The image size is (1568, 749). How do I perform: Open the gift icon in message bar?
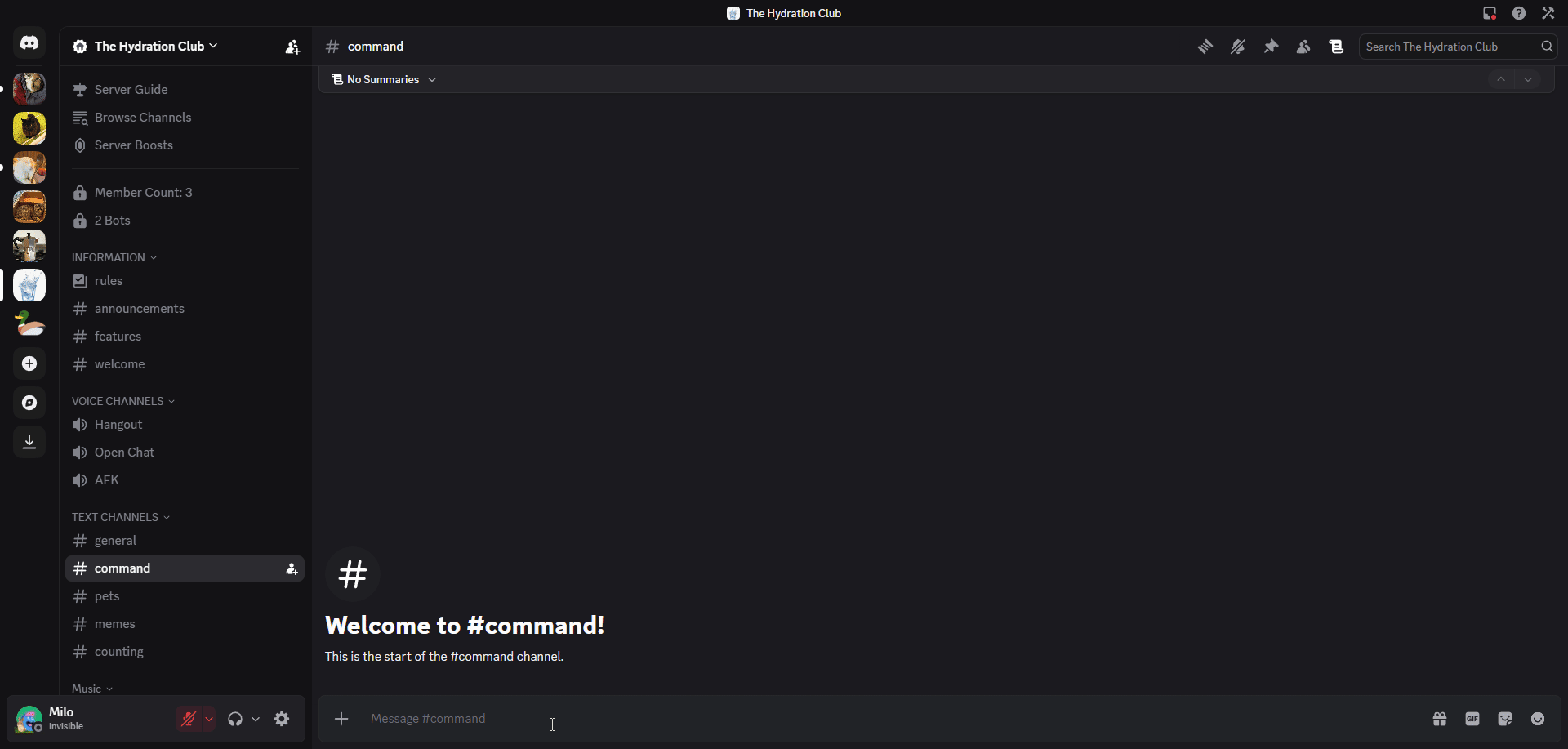[1440, 719]
